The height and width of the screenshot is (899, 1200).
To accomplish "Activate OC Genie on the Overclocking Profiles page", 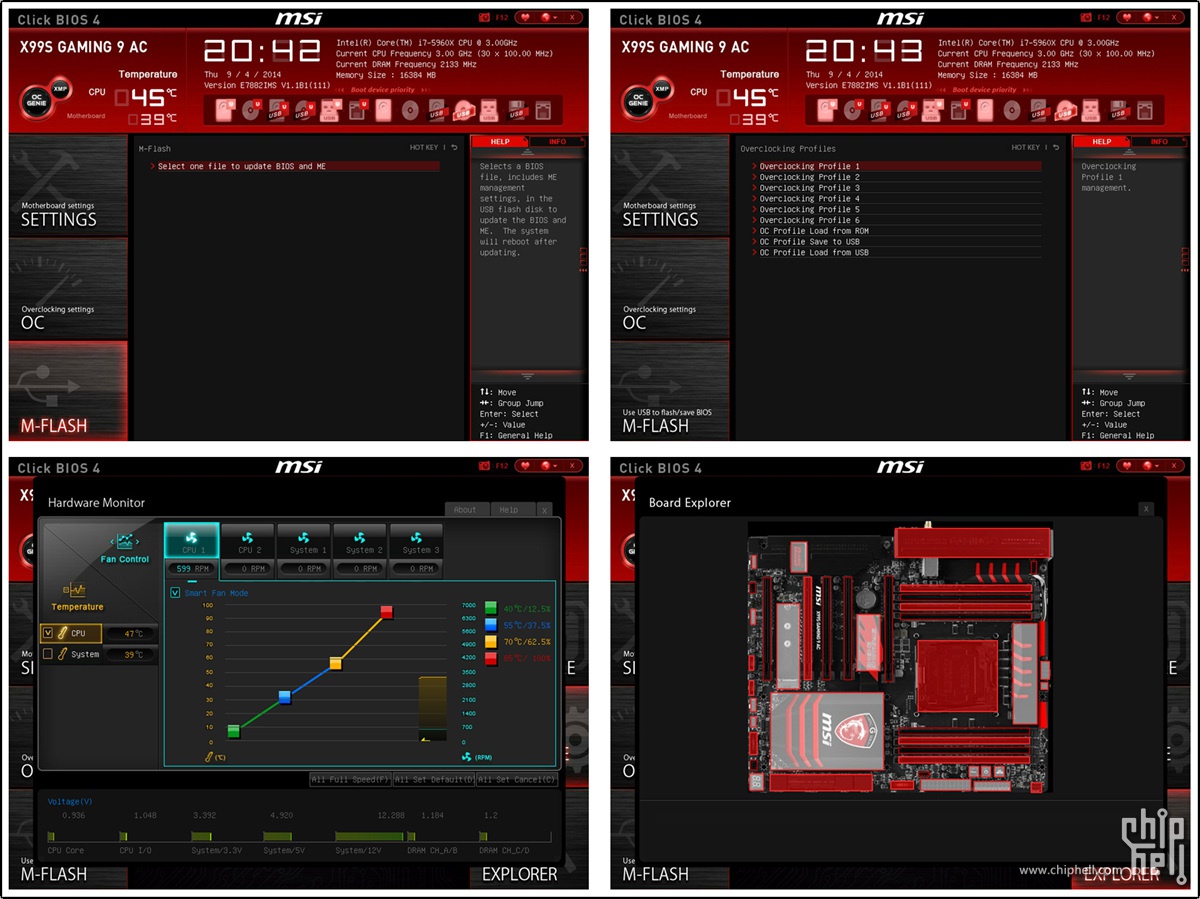I will point(639,101).
